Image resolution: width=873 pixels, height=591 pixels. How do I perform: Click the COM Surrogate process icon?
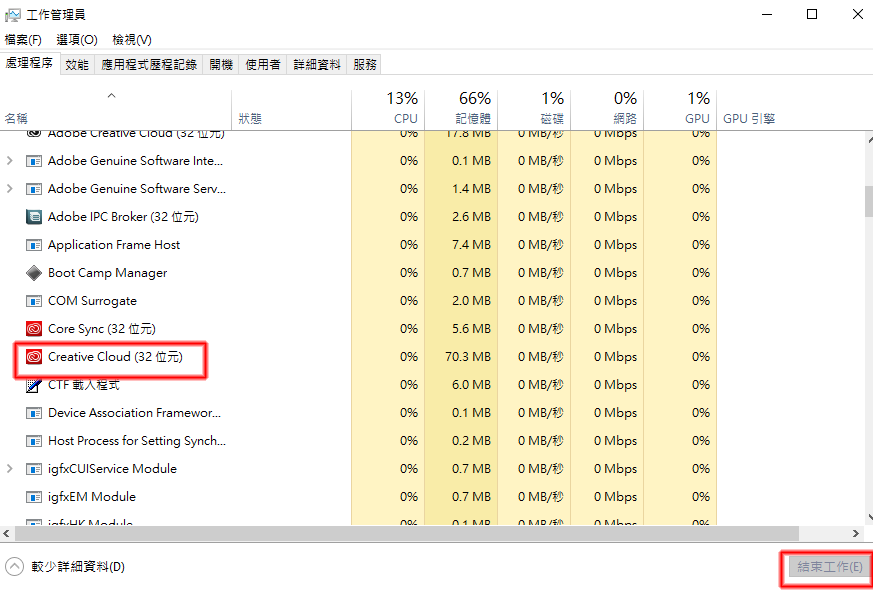[x=35, y=301]
